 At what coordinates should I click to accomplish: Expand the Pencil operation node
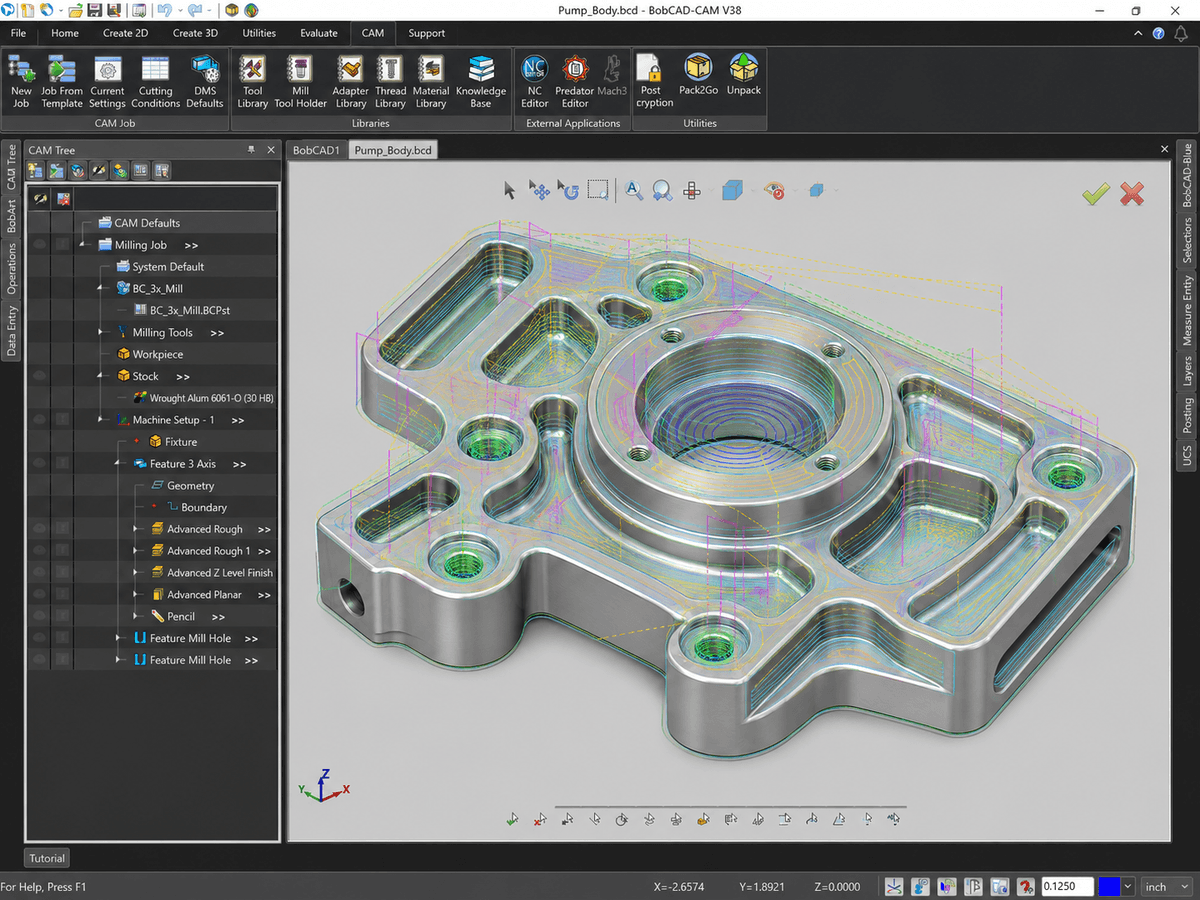pos(136,617)
